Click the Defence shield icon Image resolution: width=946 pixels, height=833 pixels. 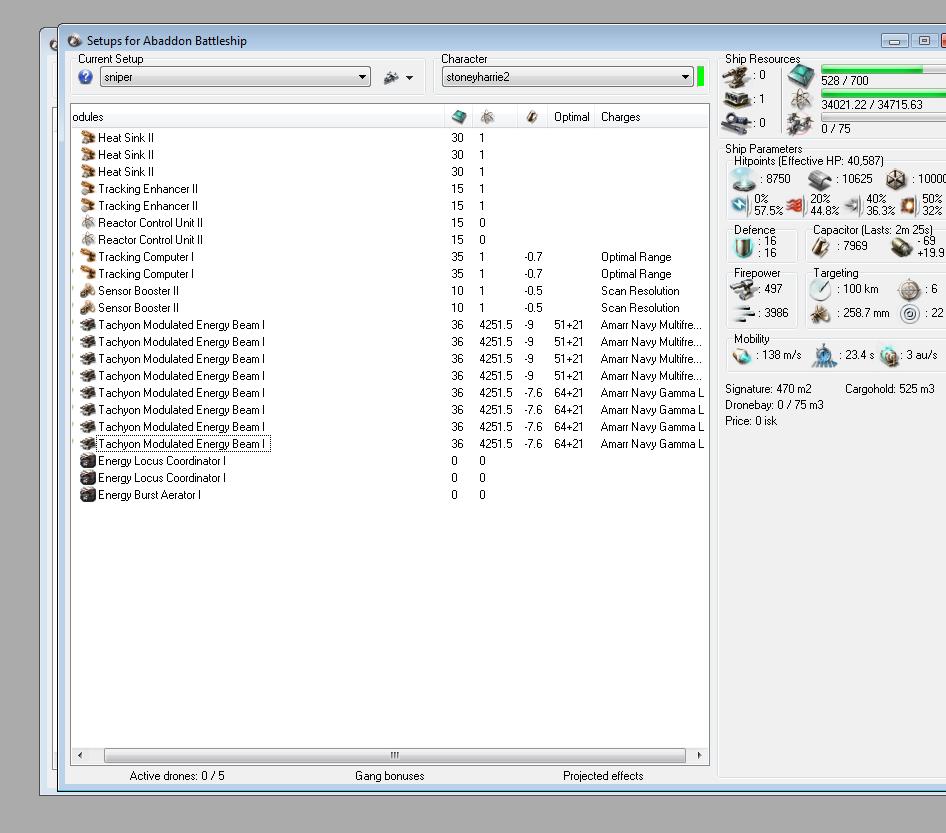point(743,247)
